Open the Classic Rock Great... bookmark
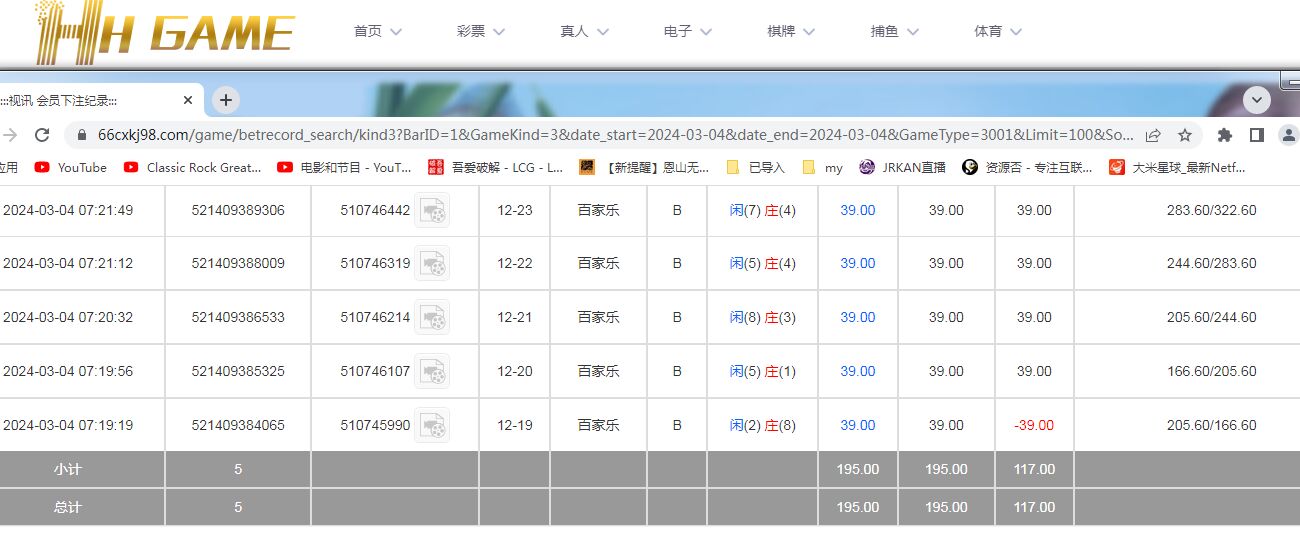This screenshot has height=534, width=1300. (193, 168)
